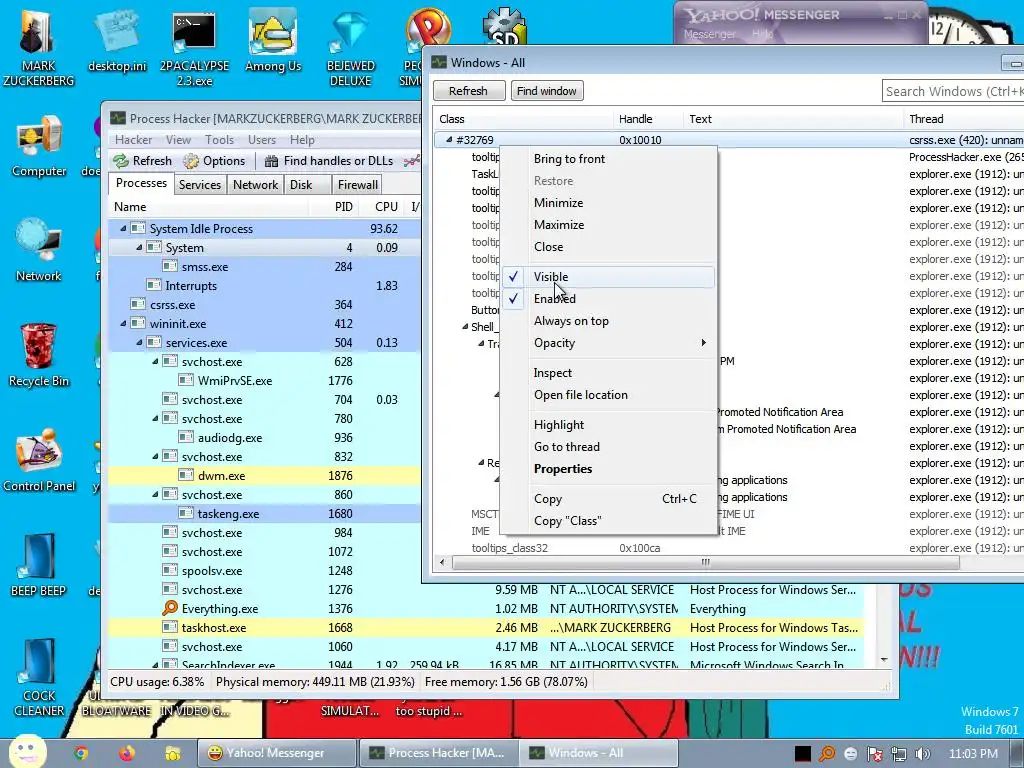Click Find handles or DLLs toolbar button

click(x=328, y=161)
